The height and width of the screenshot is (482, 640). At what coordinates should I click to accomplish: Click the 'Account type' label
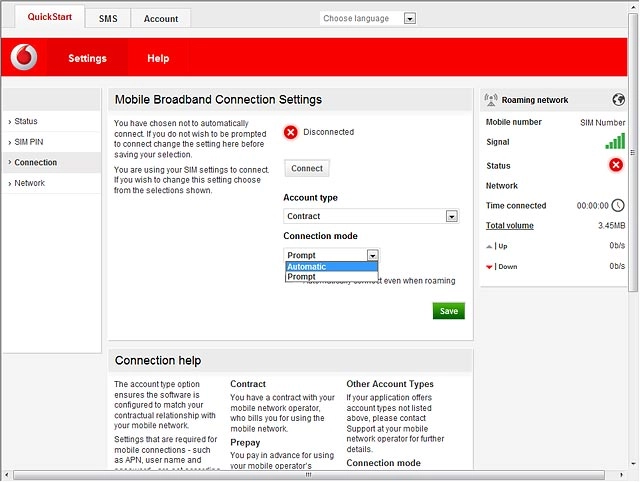(x=311, y=198)
